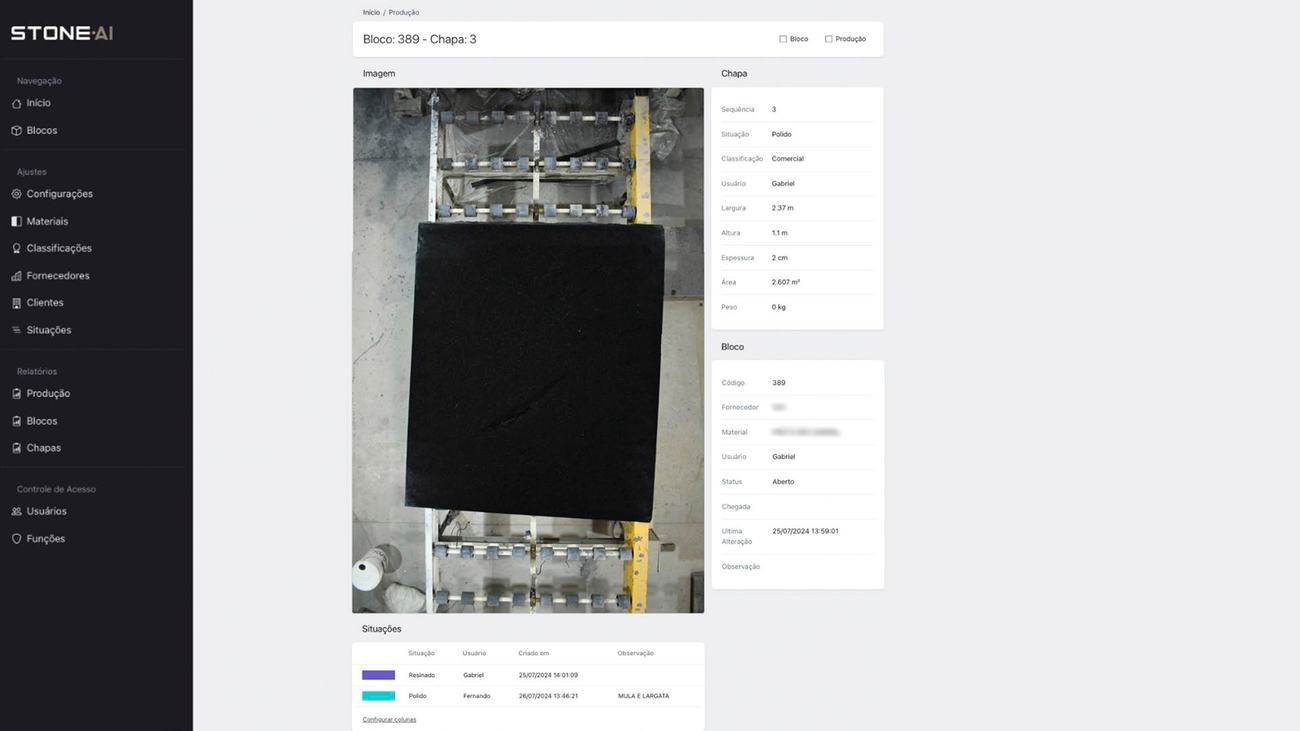Open Chapas report in sidebar

(43, 448)
